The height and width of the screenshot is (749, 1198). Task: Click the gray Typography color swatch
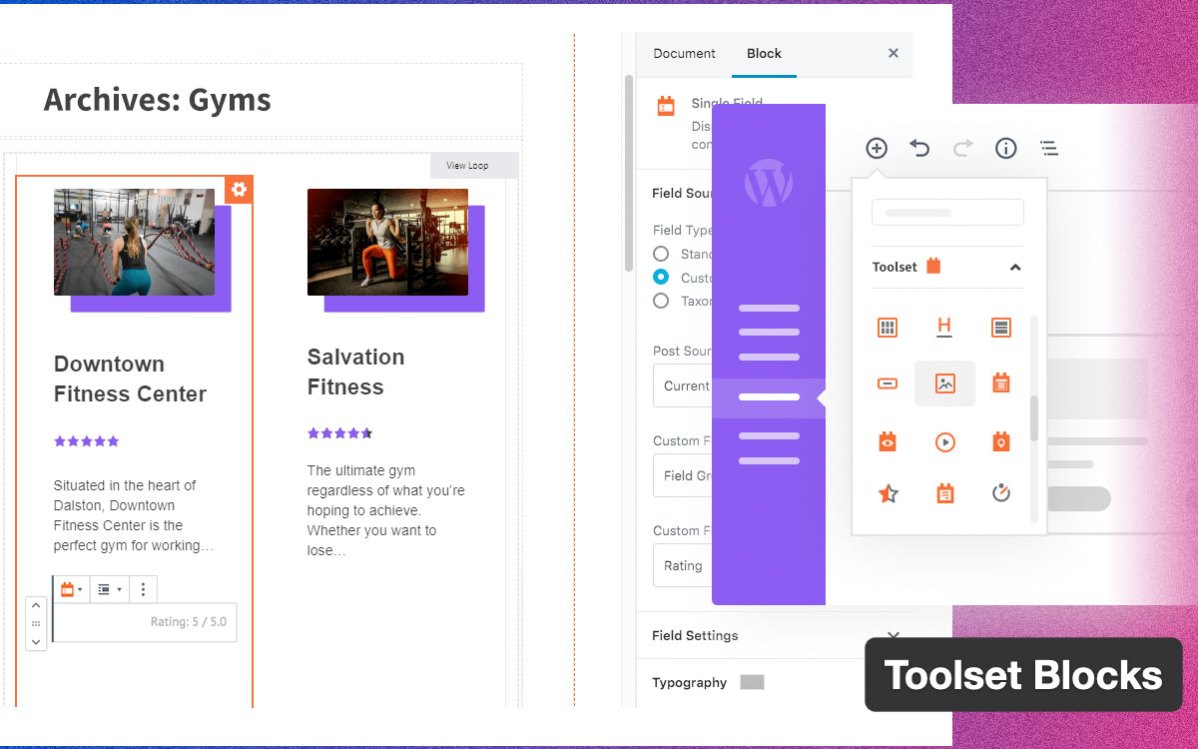[752, 683]
